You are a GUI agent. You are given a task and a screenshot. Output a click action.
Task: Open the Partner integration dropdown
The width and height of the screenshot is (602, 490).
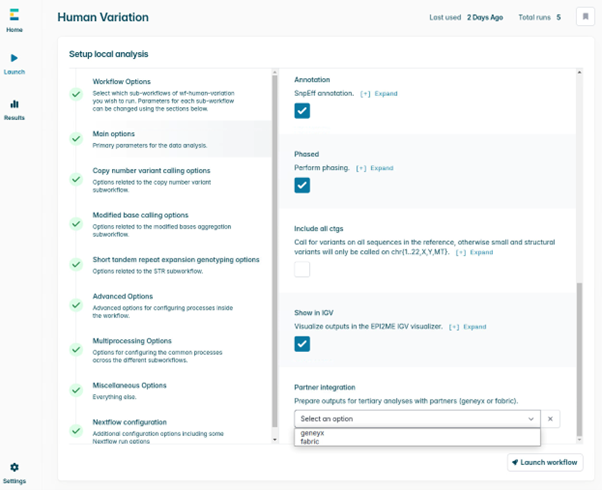[417, 419]
